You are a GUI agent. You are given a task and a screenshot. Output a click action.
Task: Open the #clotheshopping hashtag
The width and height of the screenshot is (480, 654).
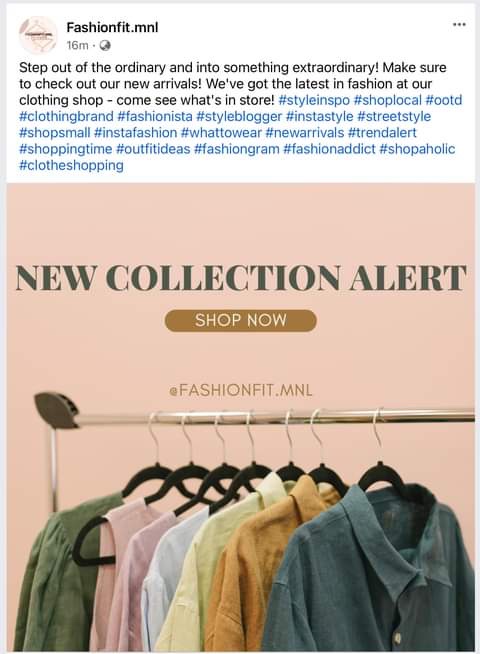coord(71,165)
